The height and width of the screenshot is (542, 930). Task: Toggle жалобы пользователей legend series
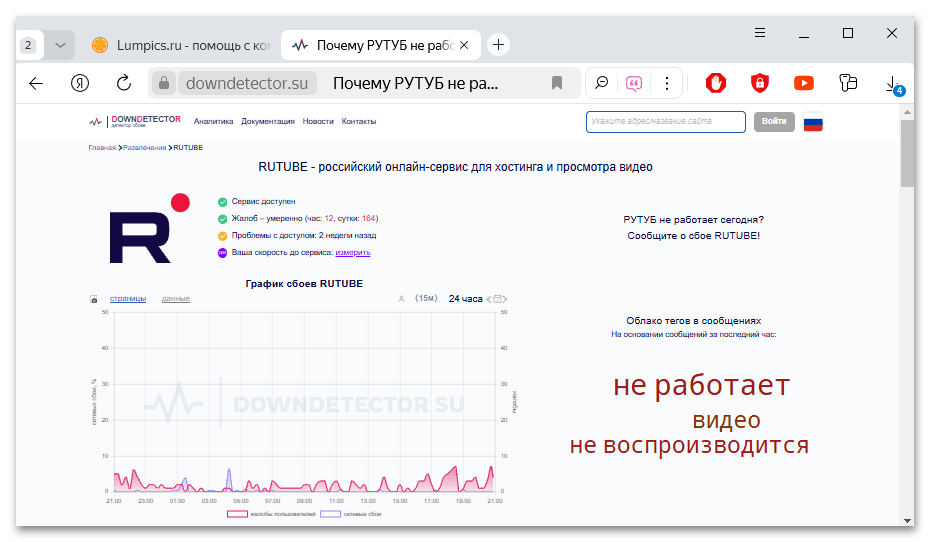click(271, 514)
